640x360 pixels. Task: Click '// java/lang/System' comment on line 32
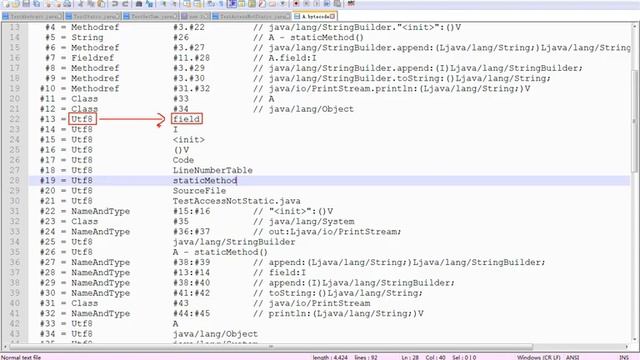(x=304, y=221)
